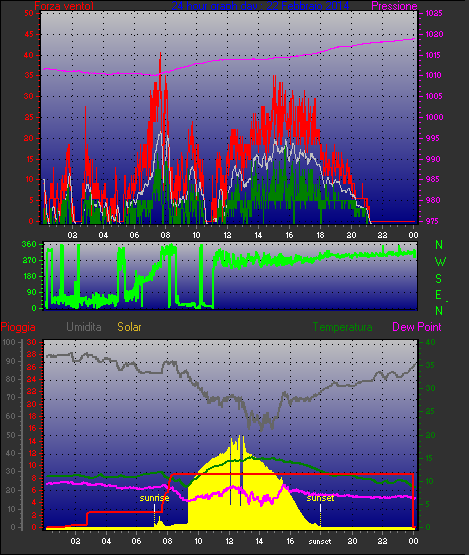
Task: Click the sunrise marker in bottom chart
Action: pyautogui.click(x=154, y=498)
